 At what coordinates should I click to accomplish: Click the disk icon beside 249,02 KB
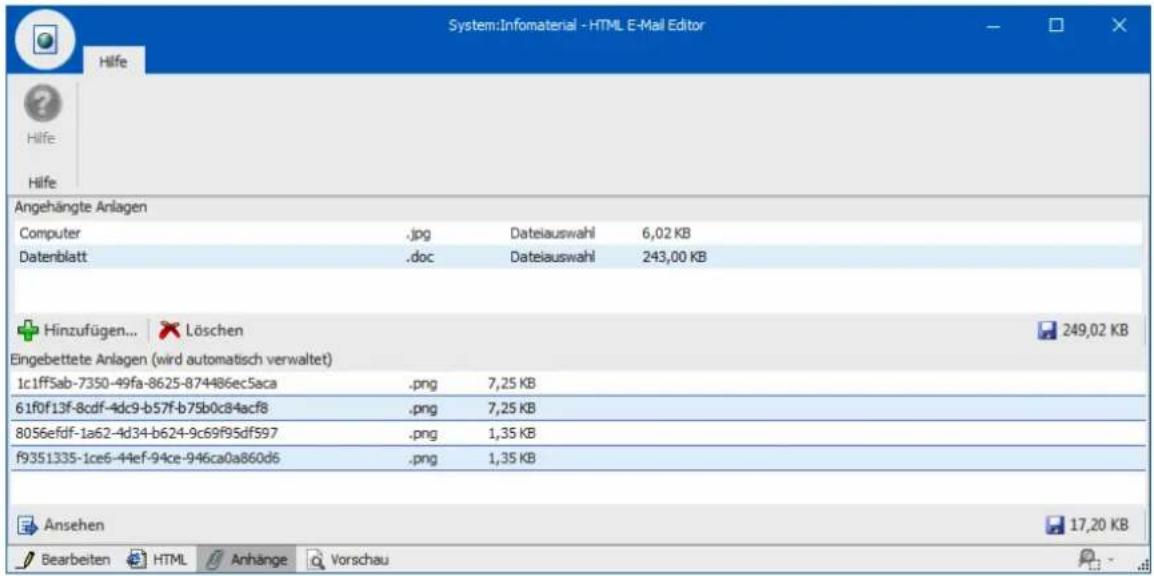[x=1045, y=330]
